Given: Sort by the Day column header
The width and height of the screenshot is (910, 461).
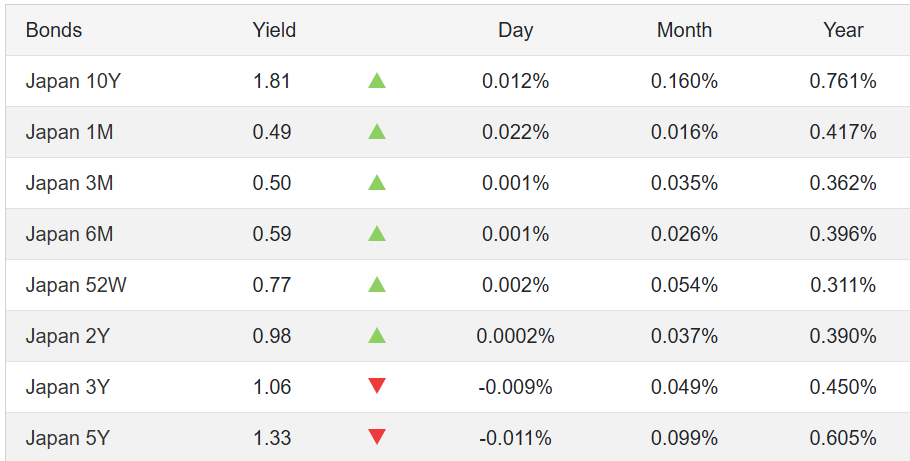Looking at the screenshot, I should 515,30.
